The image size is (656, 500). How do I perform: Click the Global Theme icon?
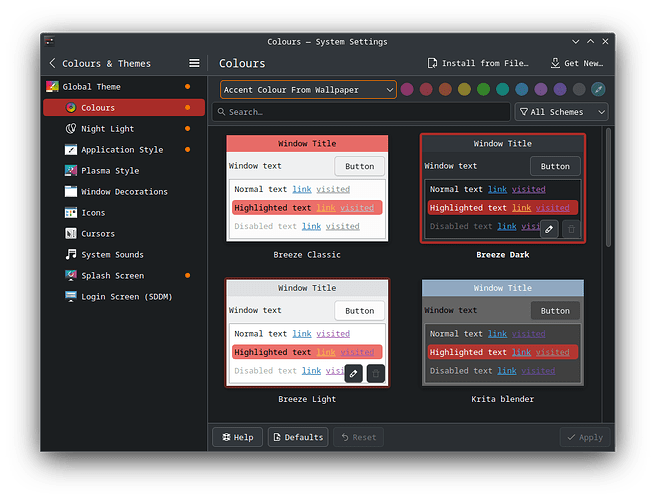coord(52,87)
